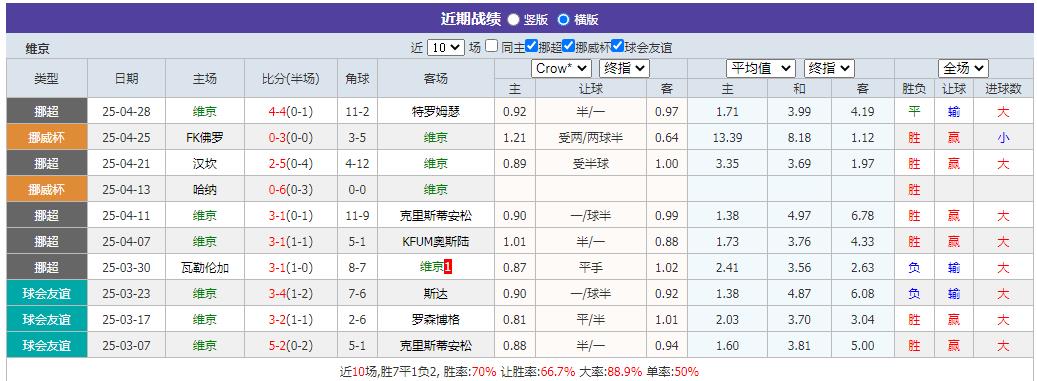Uncheck the 挪威杯 checkbox
The height and width of the screenshot is (381, 1037).
[x=568, y=46]
